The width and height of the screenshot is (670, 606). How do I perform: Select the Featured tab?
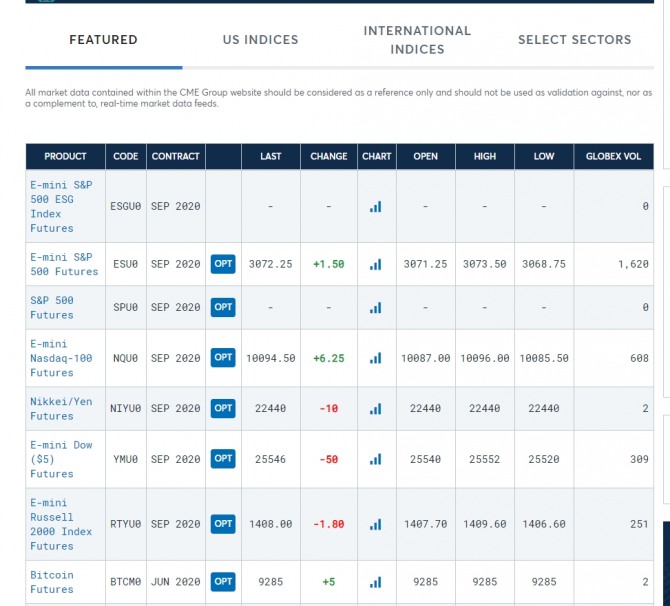(x=103, y=40)
